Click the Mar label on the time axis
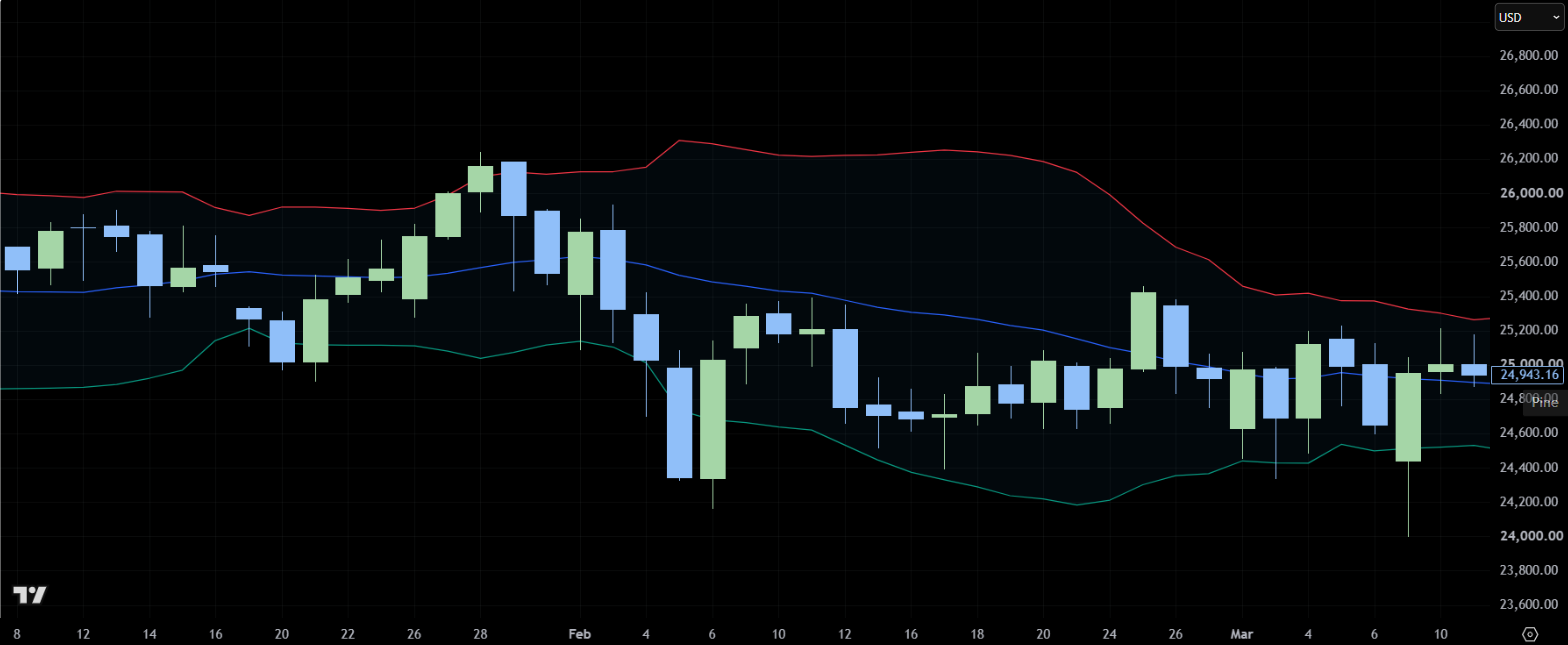This screenshot has height=645, width=1568. click(1240, 634)
